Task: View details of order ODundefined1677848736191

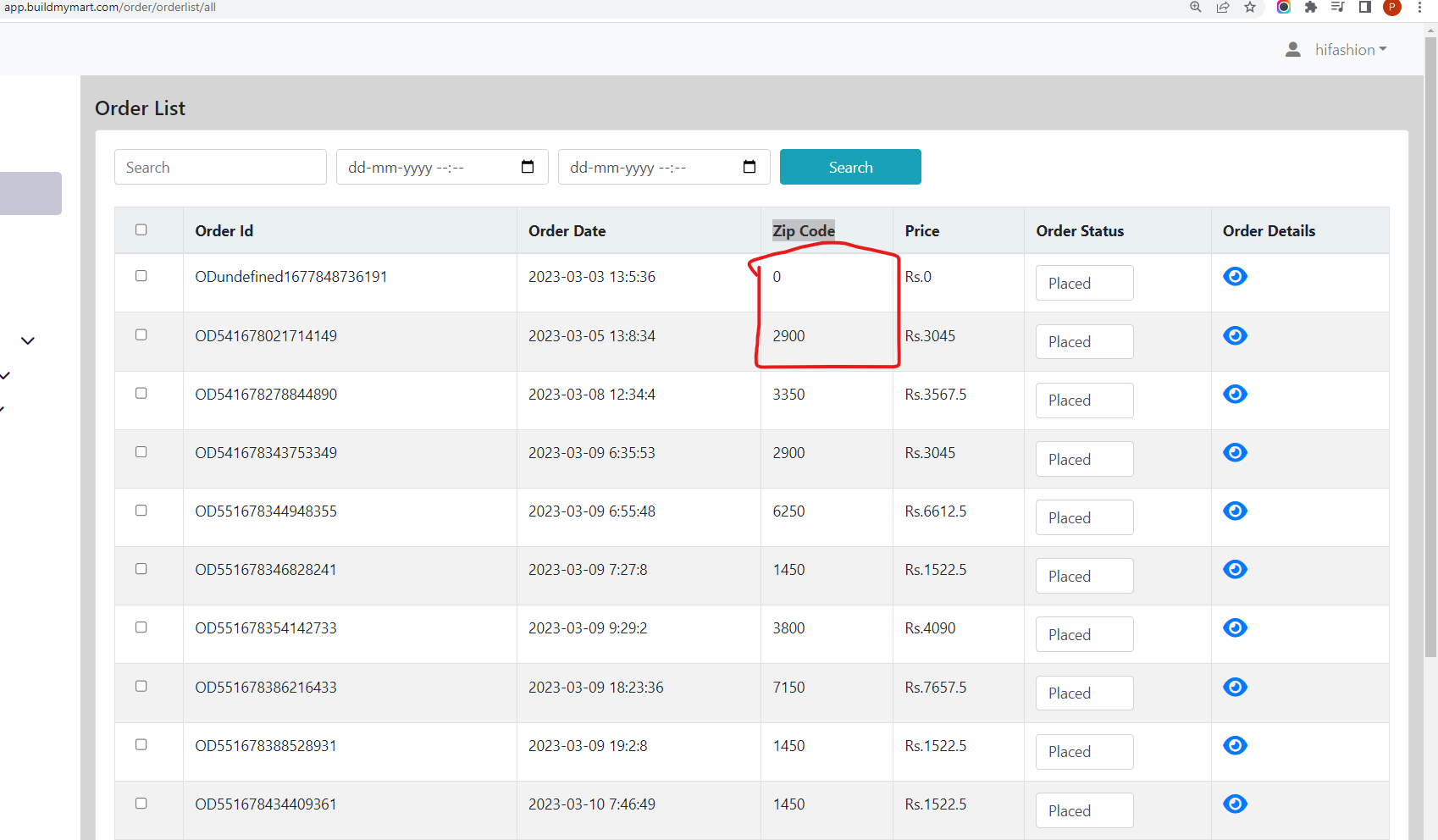Action: (x=1235, y=276)
